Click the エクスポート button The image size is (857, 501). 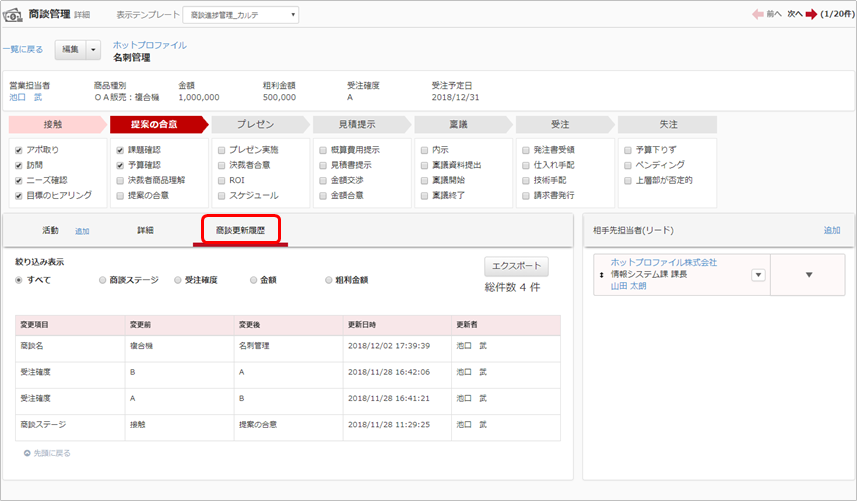point(516,266)
